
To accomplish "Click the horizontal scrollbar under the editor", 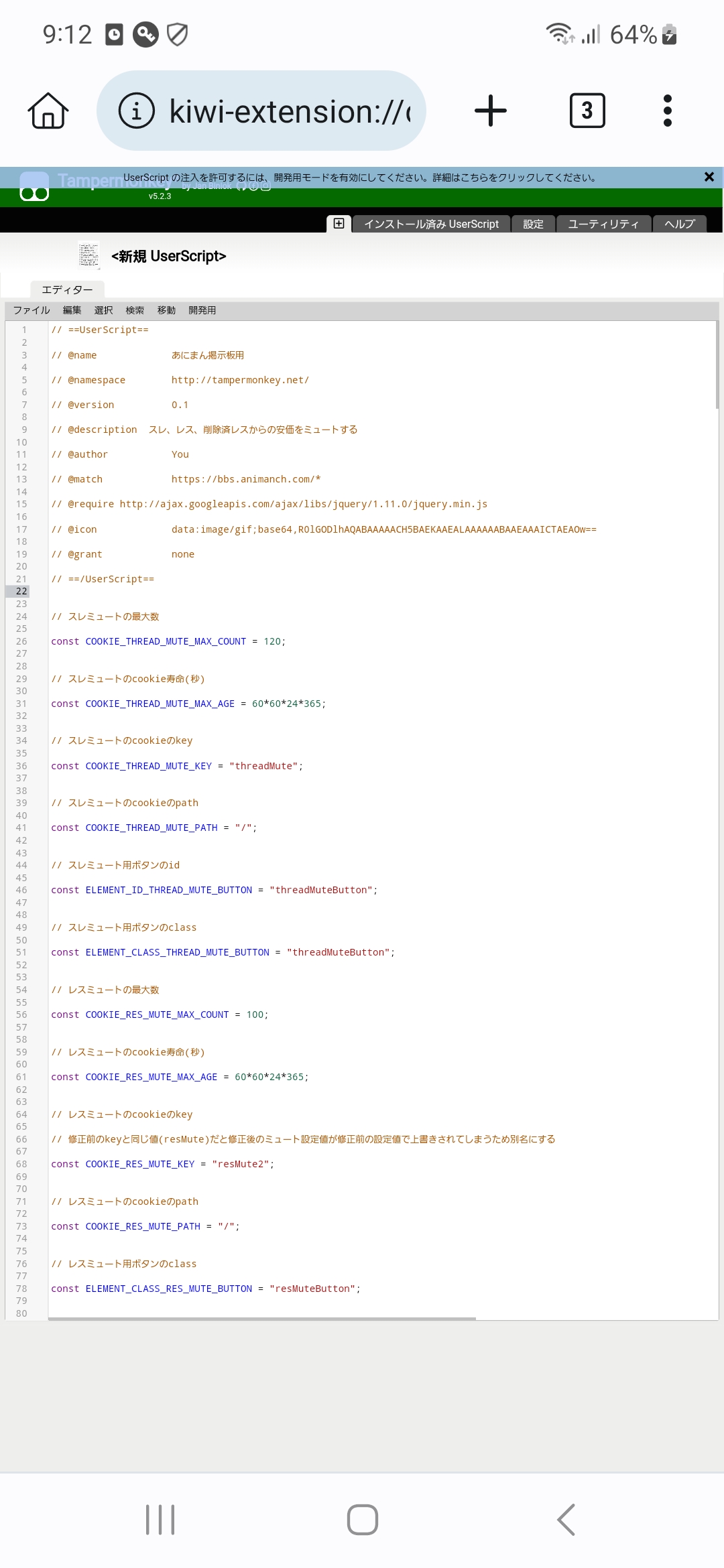I will [x=261, y=1319].
